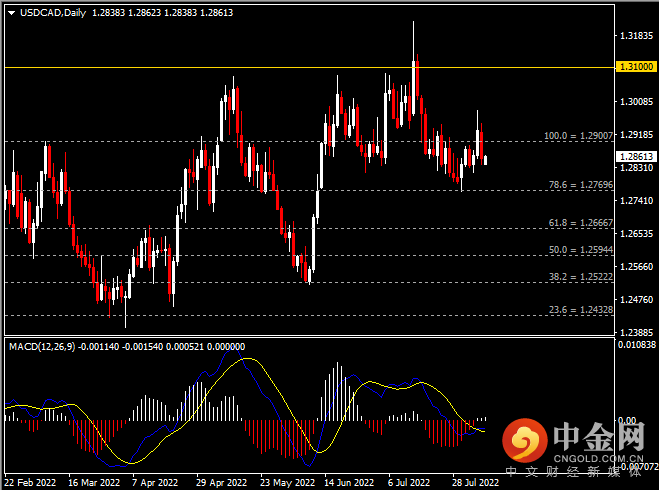The width and height of the screenshot is (659, 490).
Task: Click the 6 Jul 2022 date label
Action: coord(409,482)
